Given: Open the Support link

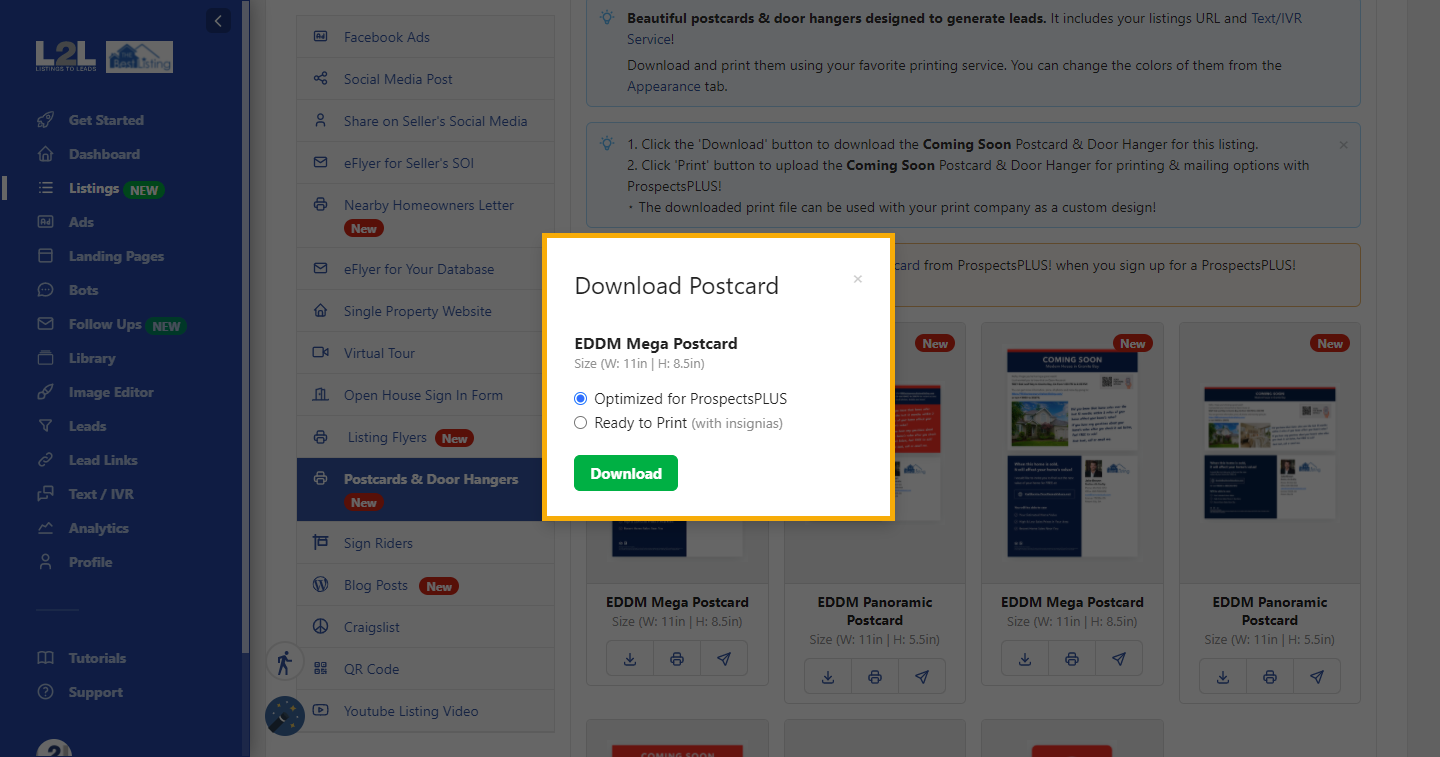Looking at the screenshot, I should pos(95,691).
